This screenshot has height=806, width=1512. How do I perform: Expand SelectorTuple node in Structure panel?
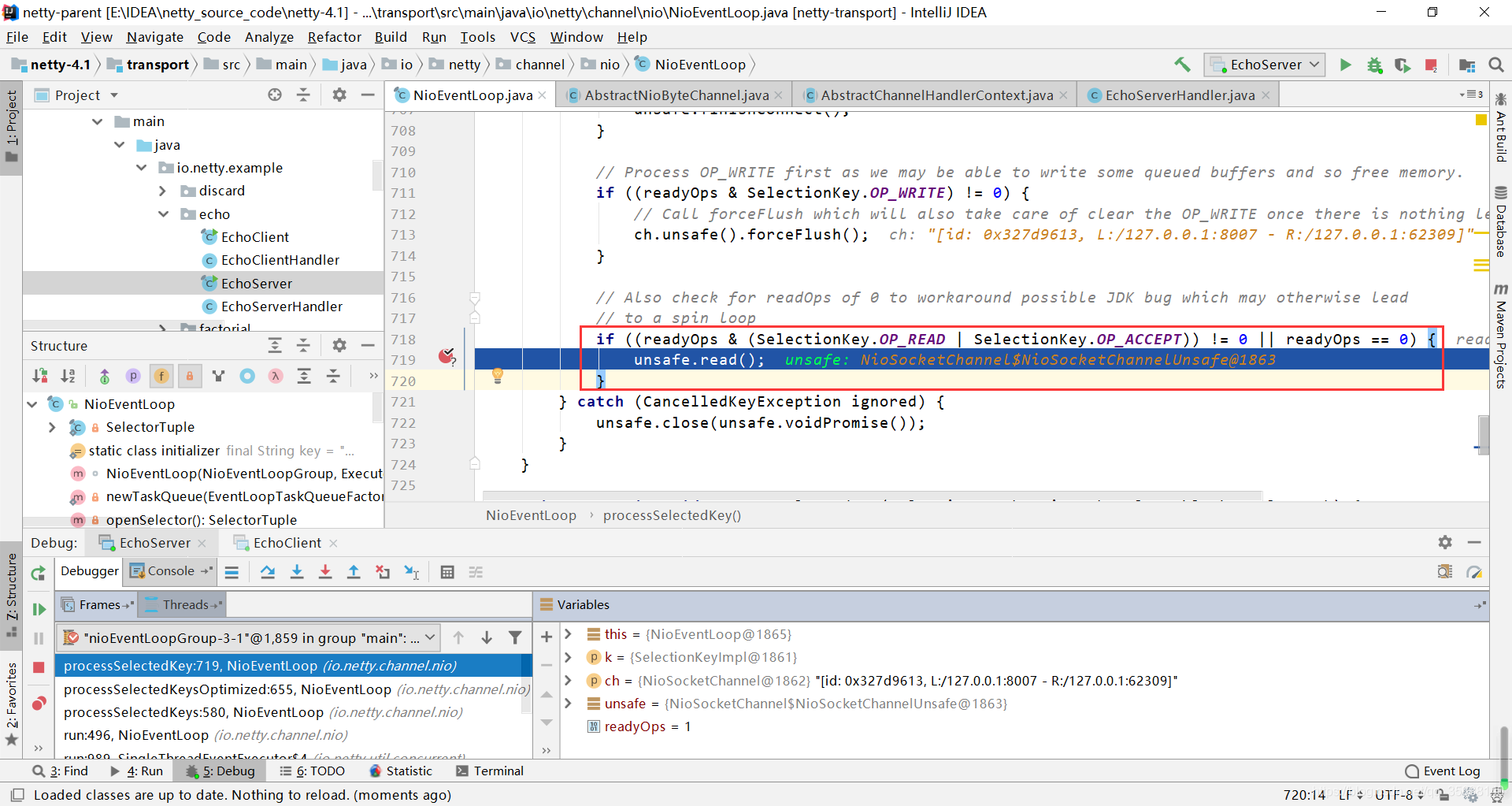tap(52, 427)
